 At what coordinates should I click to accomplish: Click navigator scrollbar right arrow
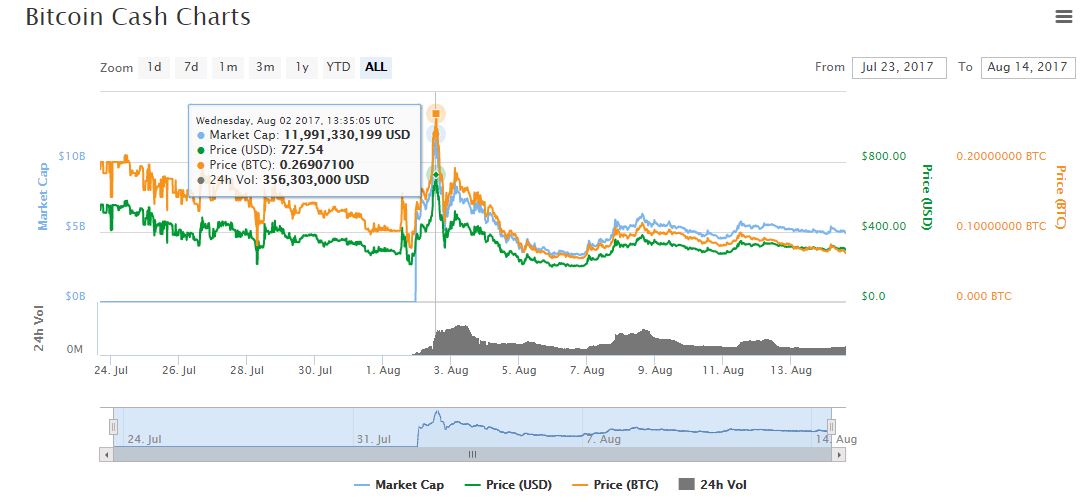839,454
